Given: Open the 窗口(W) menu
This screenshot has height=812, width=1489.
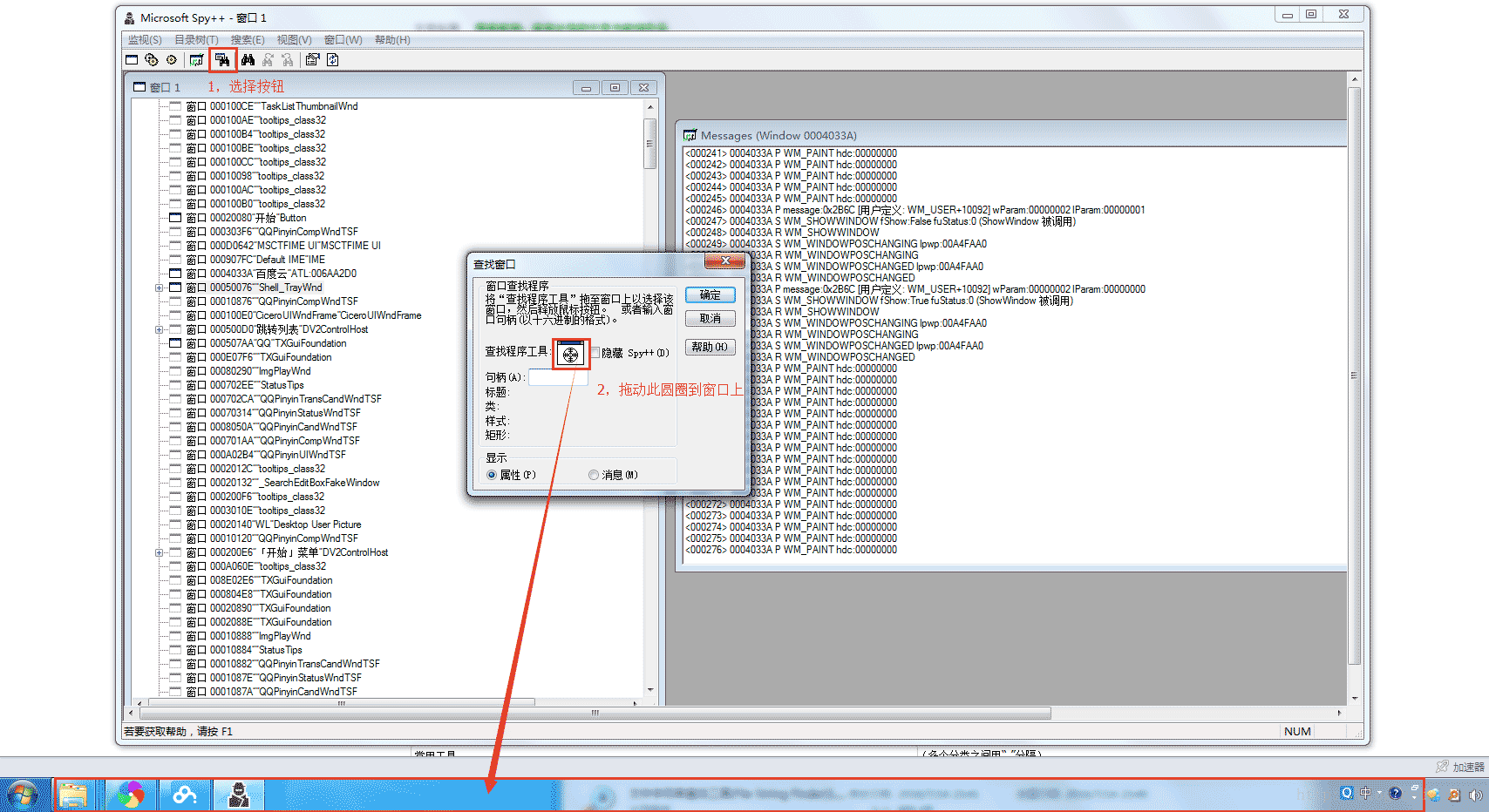Looking at the screenshot, I should 343,40.
